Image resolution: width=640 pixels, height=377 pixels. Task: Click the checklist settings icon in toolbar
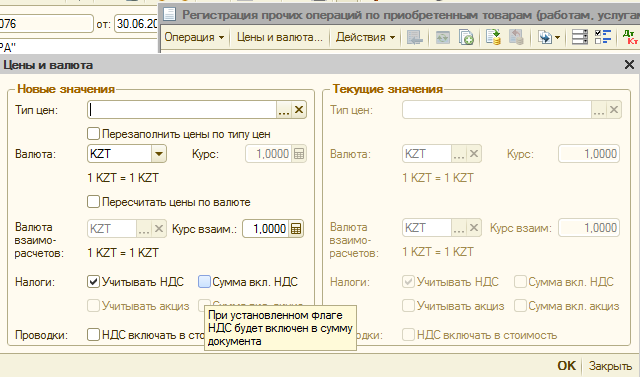(603, 37)
